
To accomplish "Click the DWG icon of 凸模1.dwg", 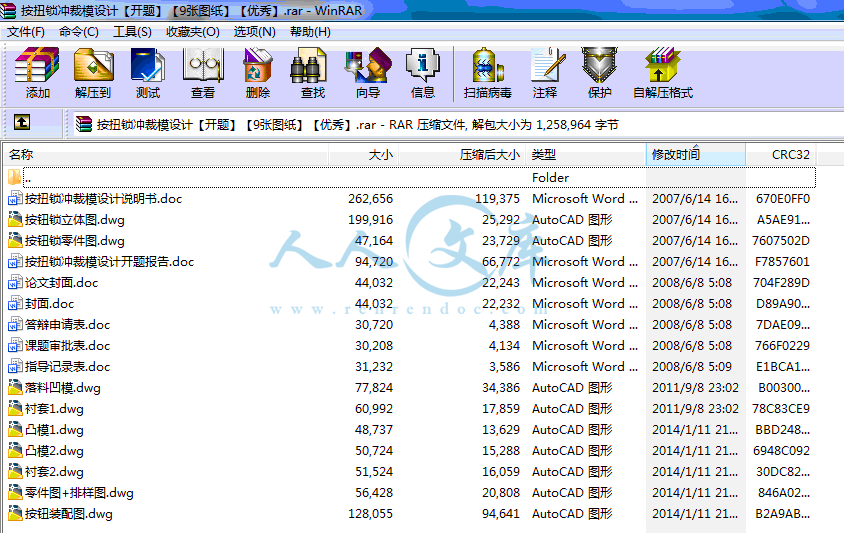I will point(15,430).
